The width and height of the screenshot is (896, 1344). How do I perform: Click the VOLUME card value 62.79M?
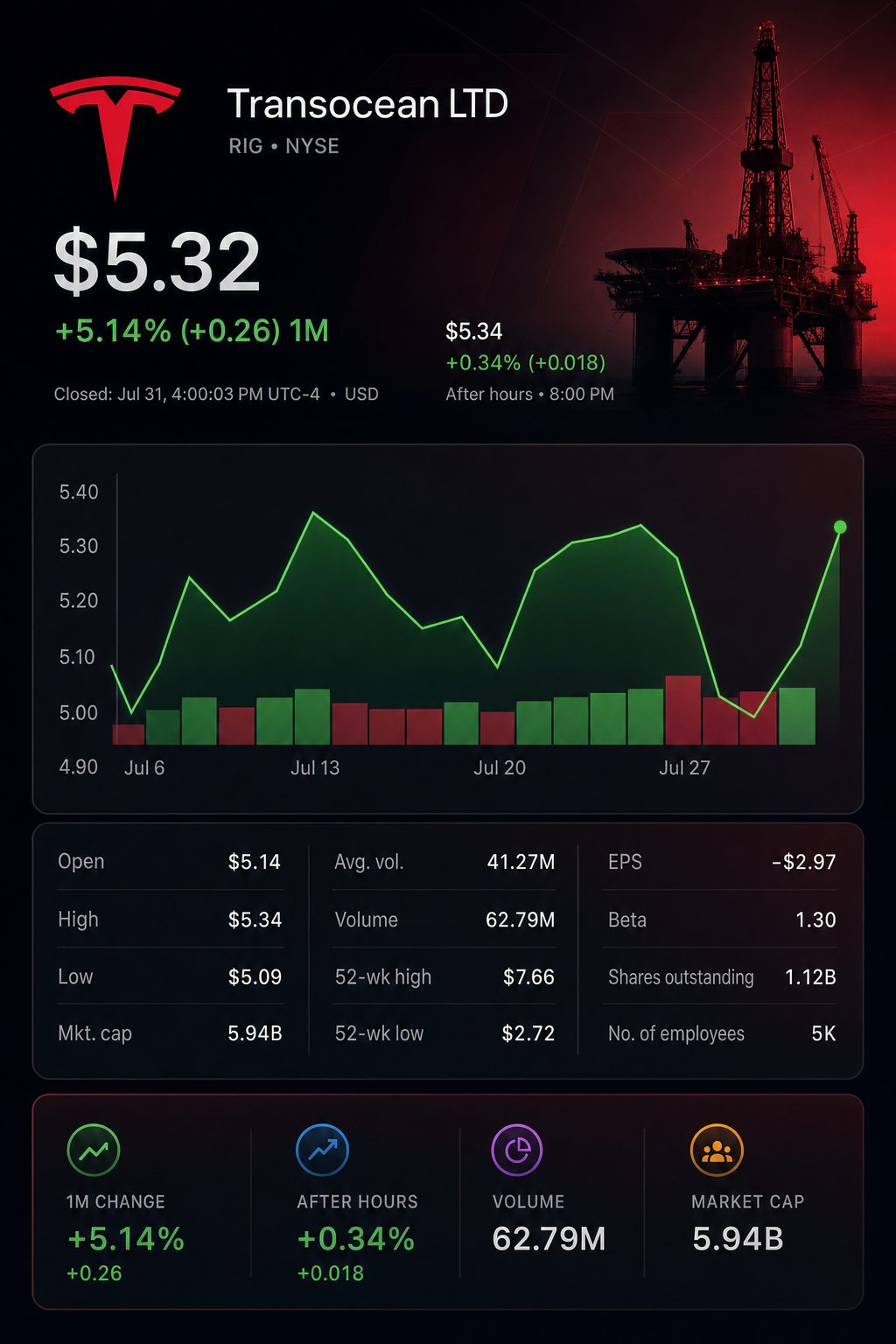(x=549, y=1239)
